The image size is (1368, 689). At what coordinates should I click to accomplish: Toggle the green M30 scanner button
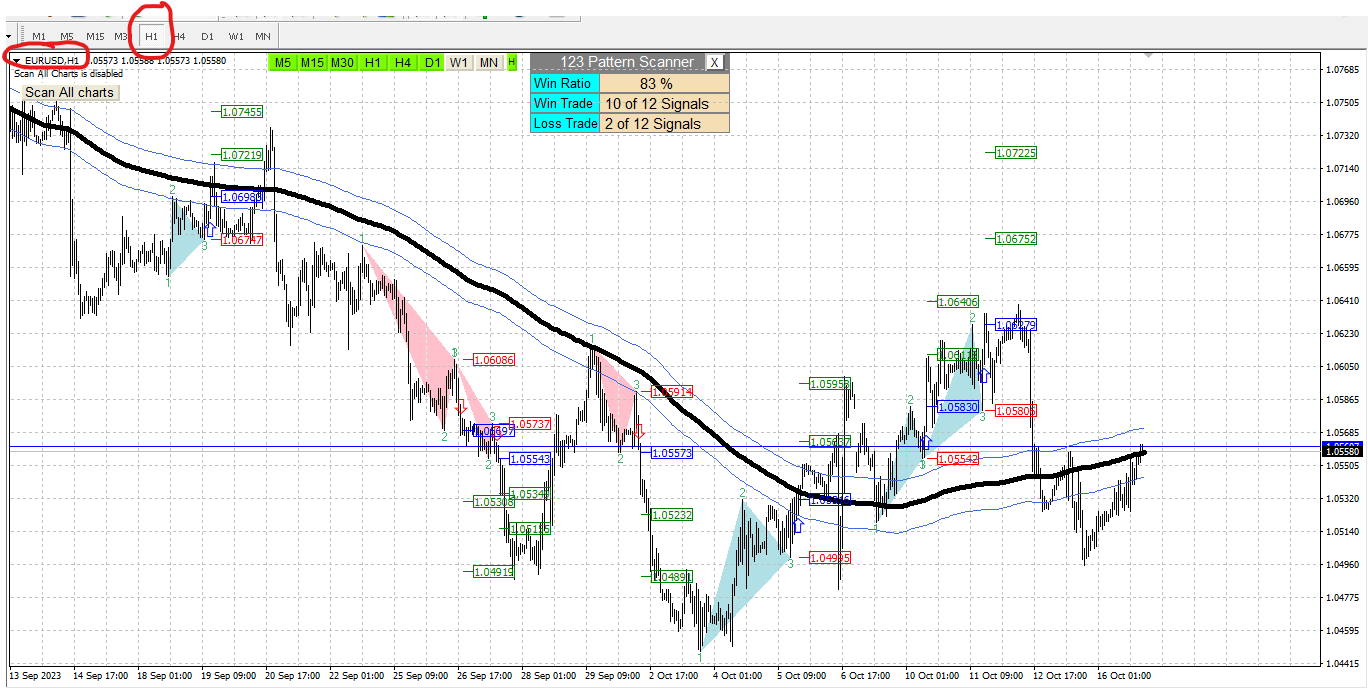[x=343, y=62]
